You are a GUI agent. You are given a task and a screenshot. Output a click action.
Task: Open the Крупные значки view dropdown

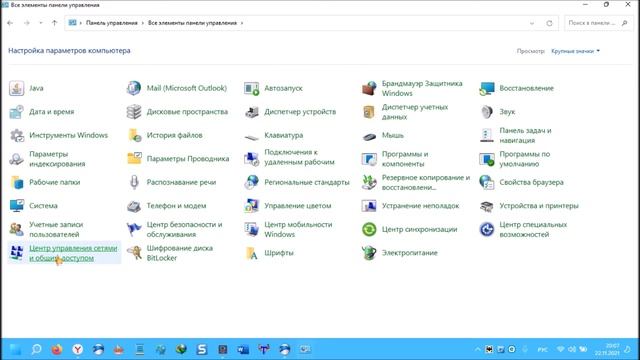tap(576, 51)
